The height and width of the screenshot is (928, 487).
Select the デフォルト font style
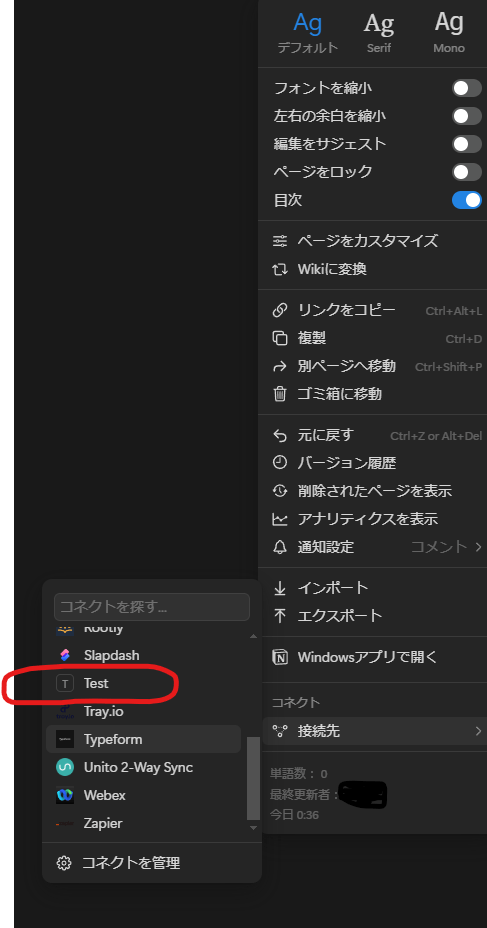pyautogui.click(x=307, y=33)
